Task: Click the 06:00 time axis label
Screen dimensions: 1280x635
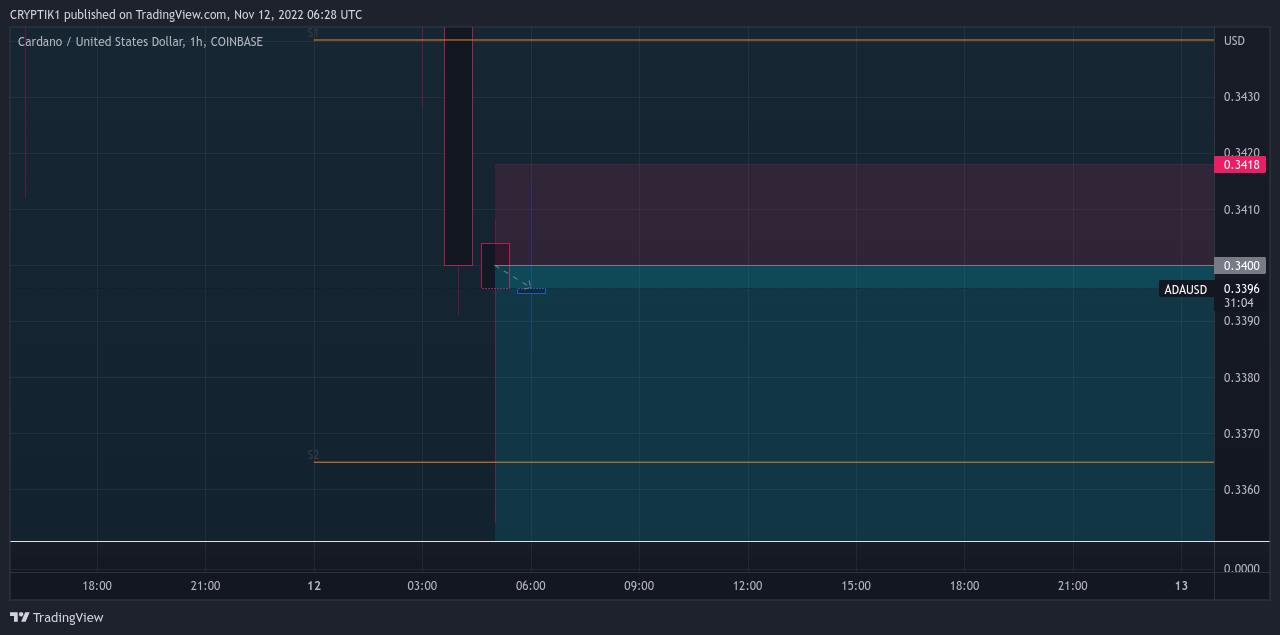Action: tap(531, 586)
